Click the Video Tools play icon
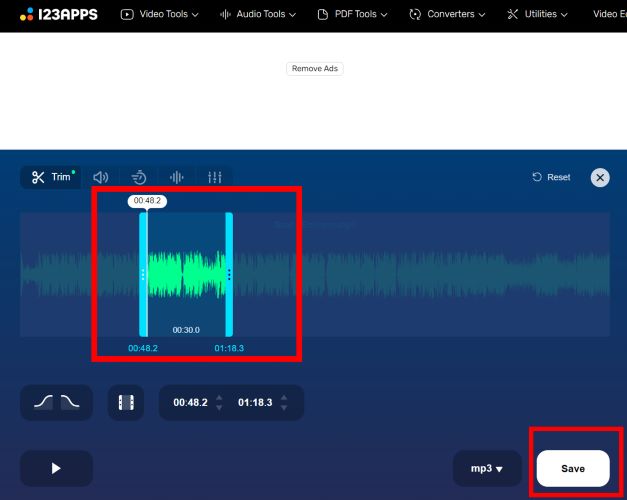627x500 pixels. click(x=127, y=15)
